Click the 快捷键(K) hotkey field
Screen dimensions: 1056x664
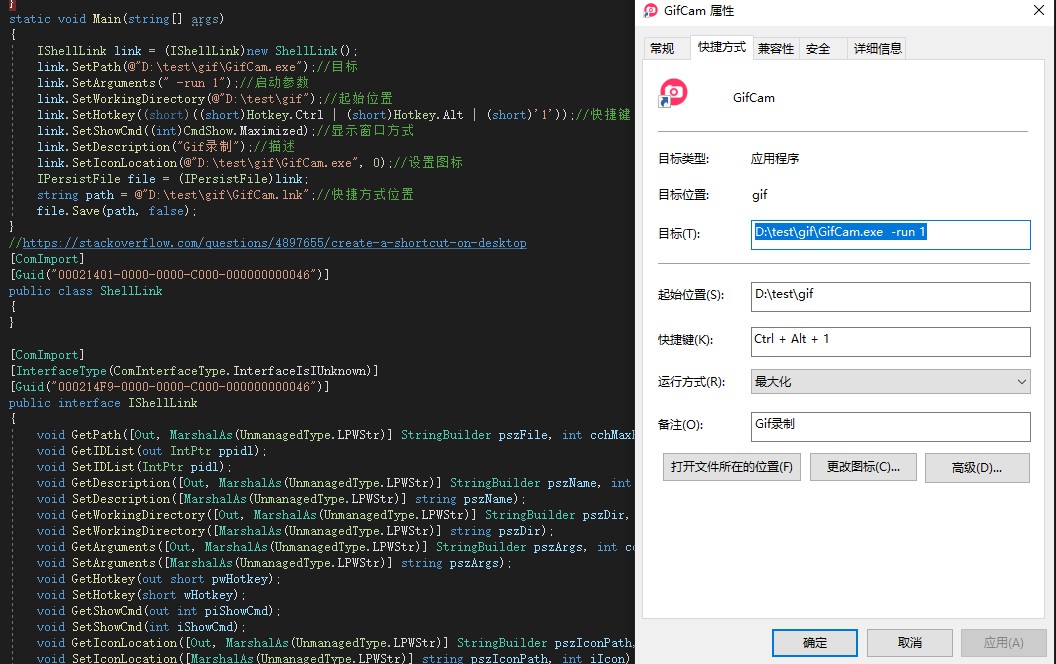pos(890,341)
